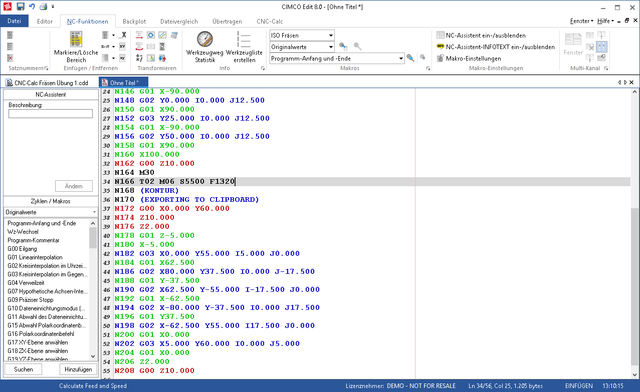Open the Satznummern dialog launcher
640x392 pixels.
47,68
